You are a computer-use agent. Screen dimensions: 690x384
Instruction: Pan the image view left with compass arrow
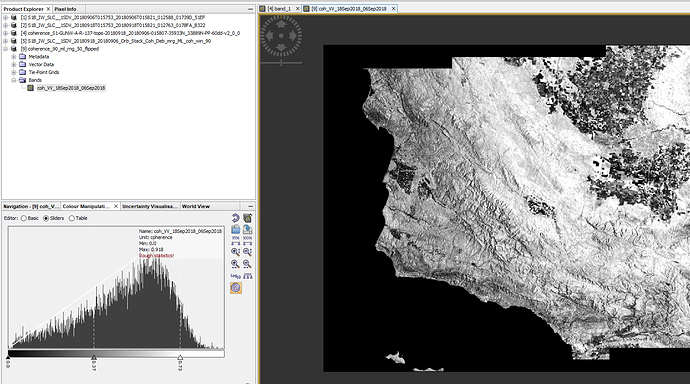coord(270,36)
